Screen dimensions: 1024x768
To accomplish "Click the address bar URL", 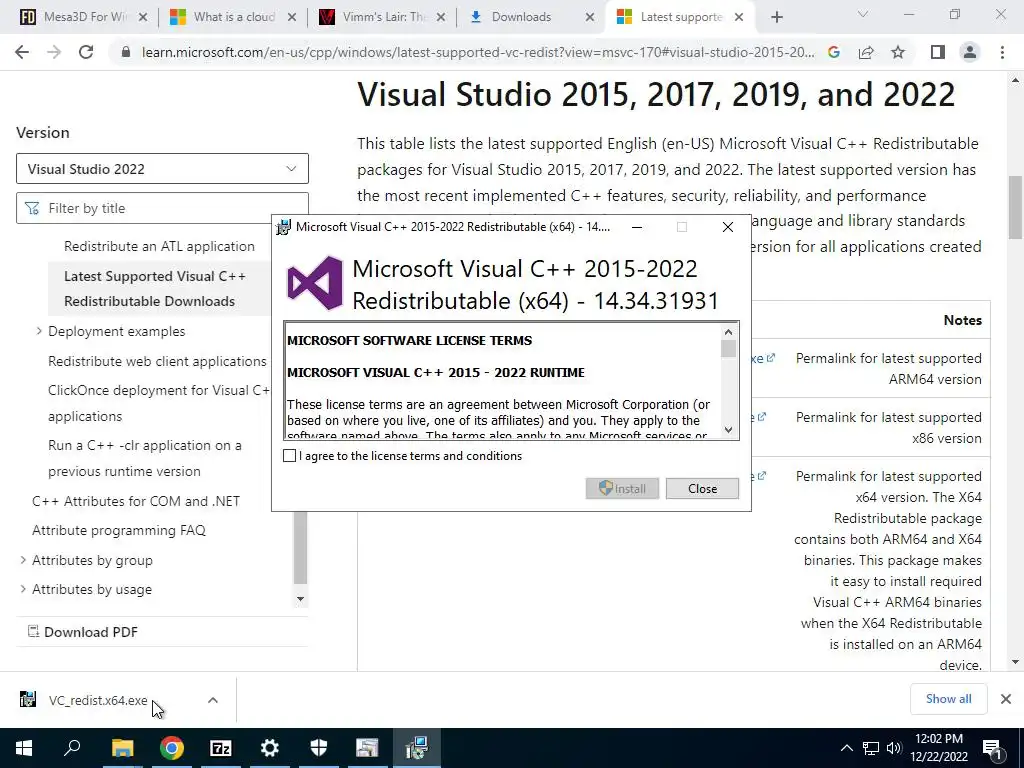I will (478, 52).
